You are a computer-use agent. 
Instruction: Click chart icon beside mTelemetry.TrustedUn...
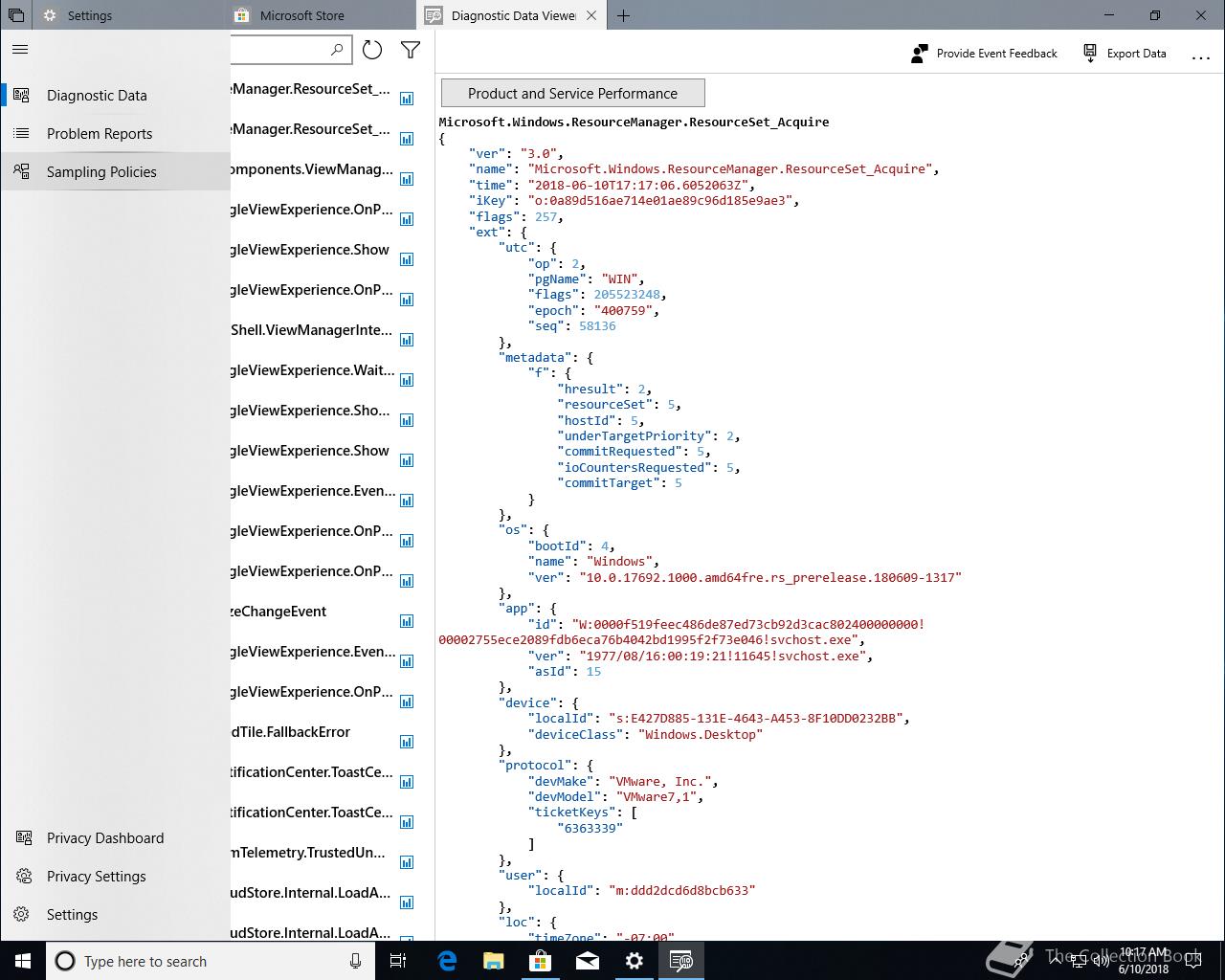(x=407, y=862)
